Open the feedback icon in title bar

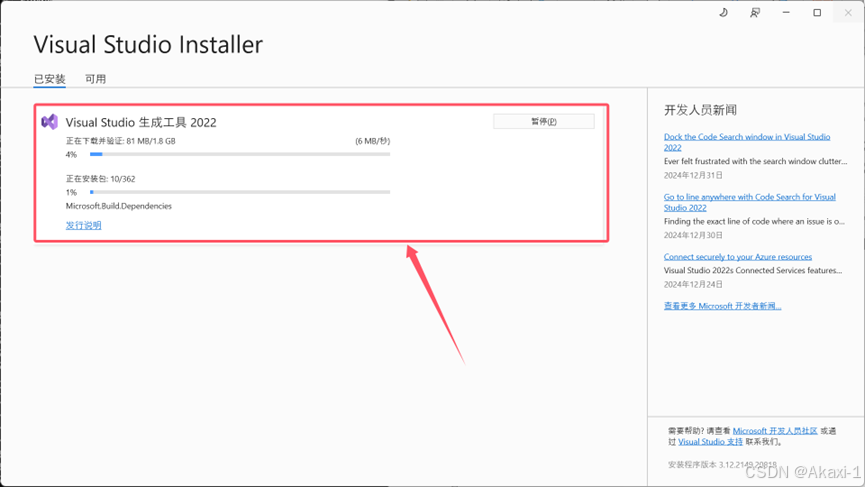755,13
